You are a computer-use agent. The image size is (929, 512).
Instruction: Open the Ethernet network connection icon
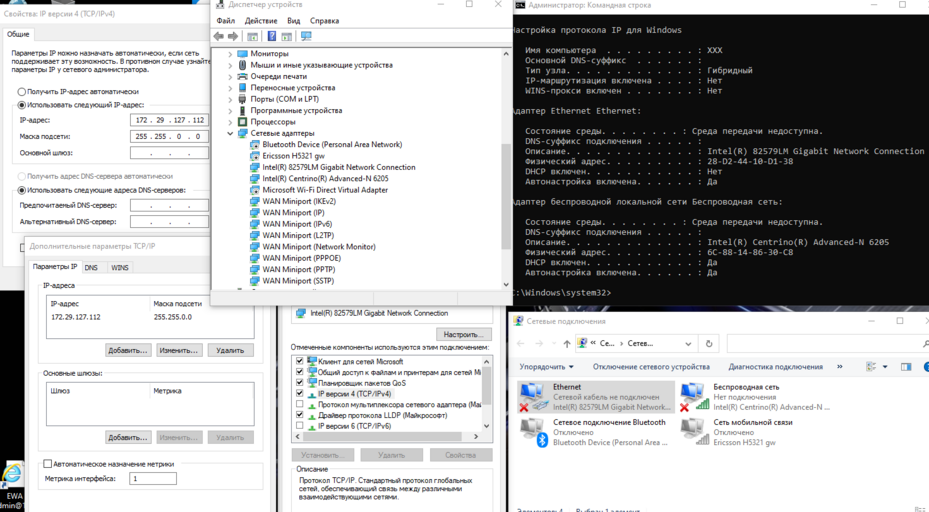(x=533, y=397)
